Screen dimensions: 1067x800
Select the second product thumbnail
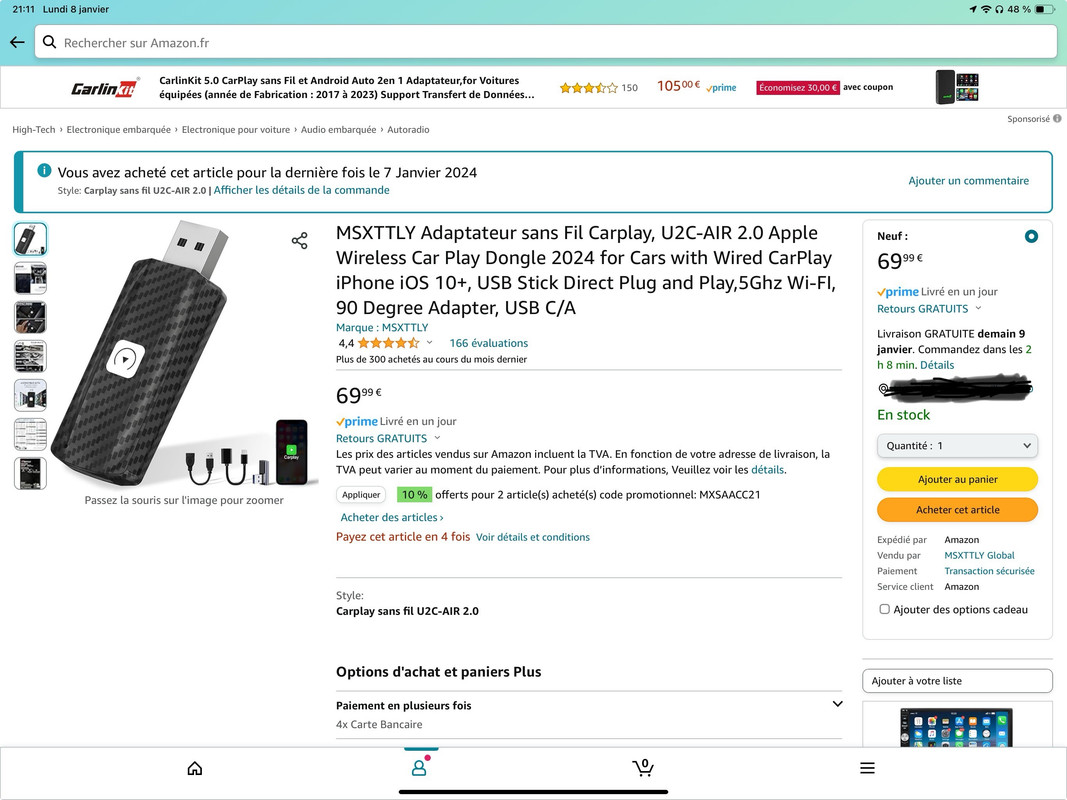pyautogui.click(x=31, y=278)
